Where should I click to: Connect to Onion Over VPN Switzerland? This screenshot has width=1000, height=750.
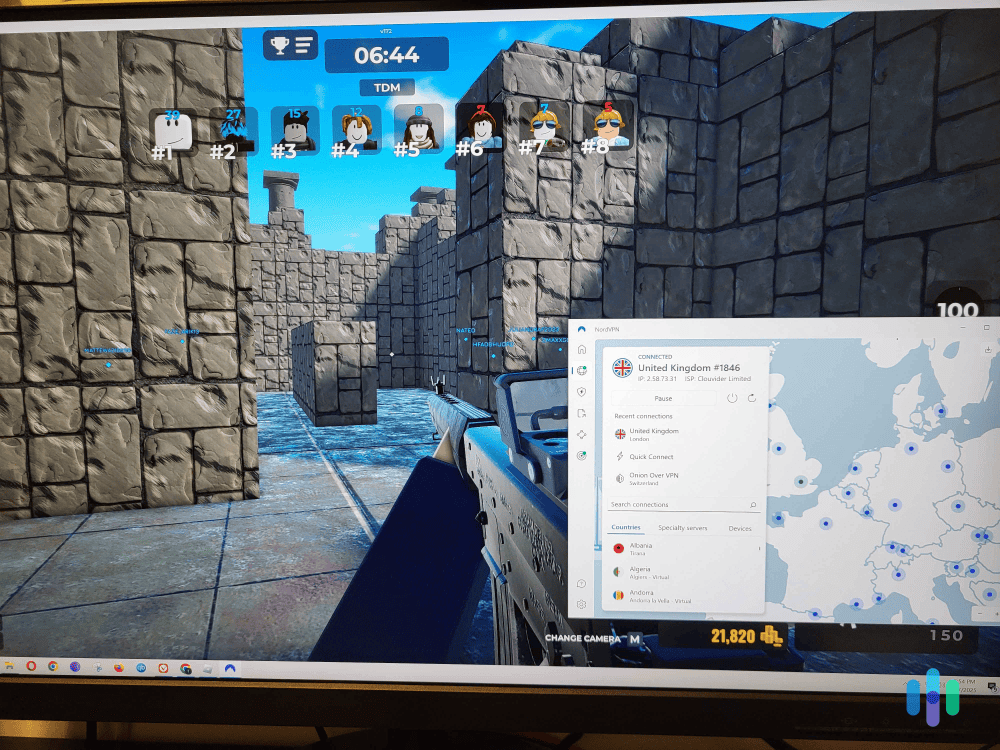pyautogui.click(x=653, y=478)
